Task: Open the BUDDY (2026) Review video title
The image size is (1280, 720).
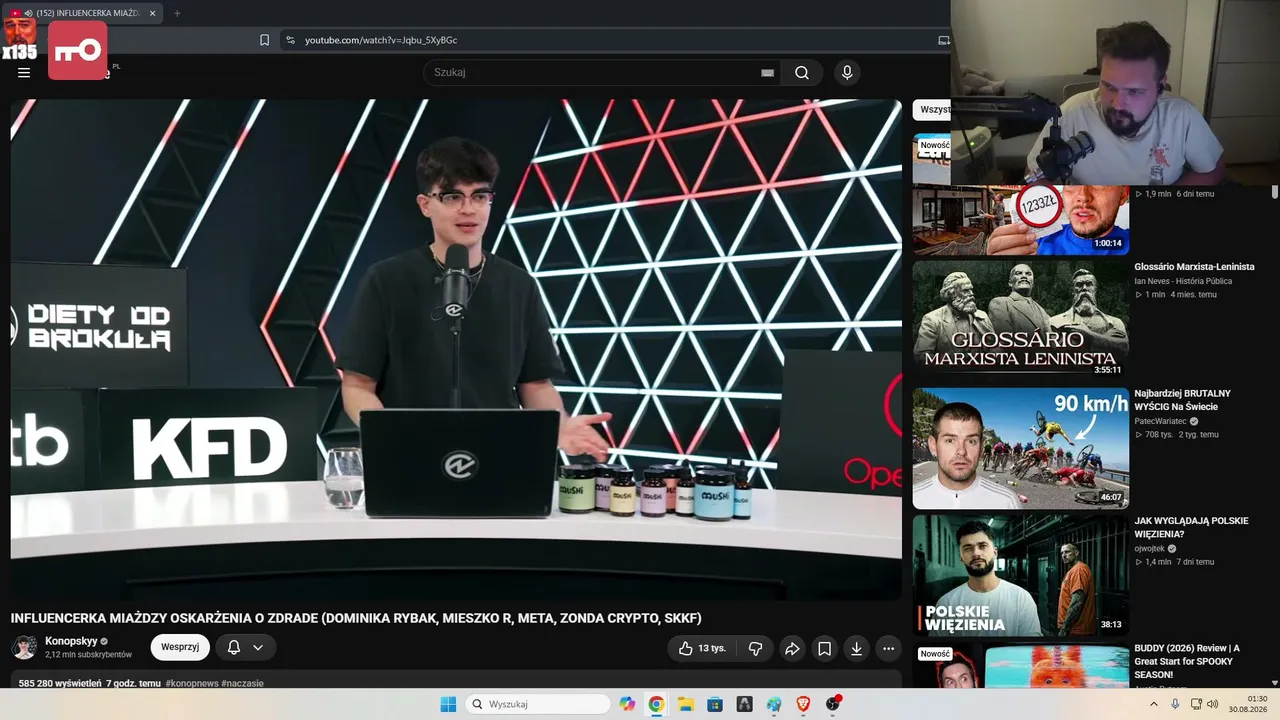Action: click(x=1188, y=661)
